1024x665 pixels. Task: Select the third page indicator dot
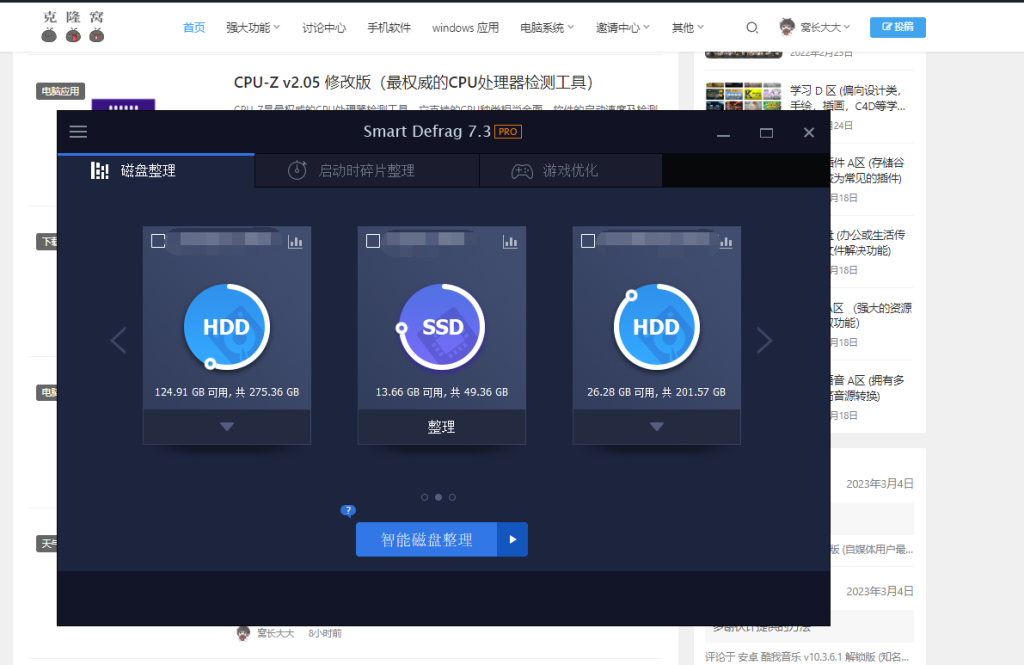452,497
